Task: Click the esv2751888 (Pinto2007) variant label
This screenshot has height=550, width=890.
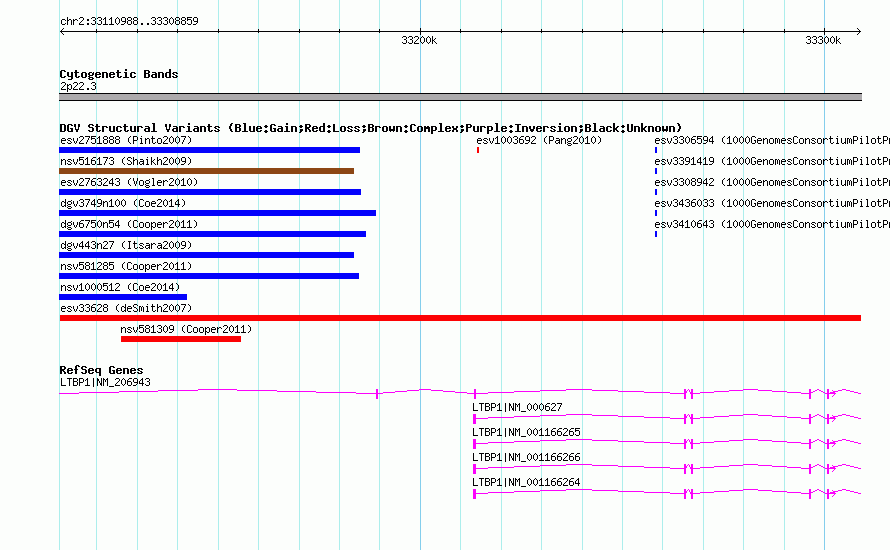Action: coord(126,140)
